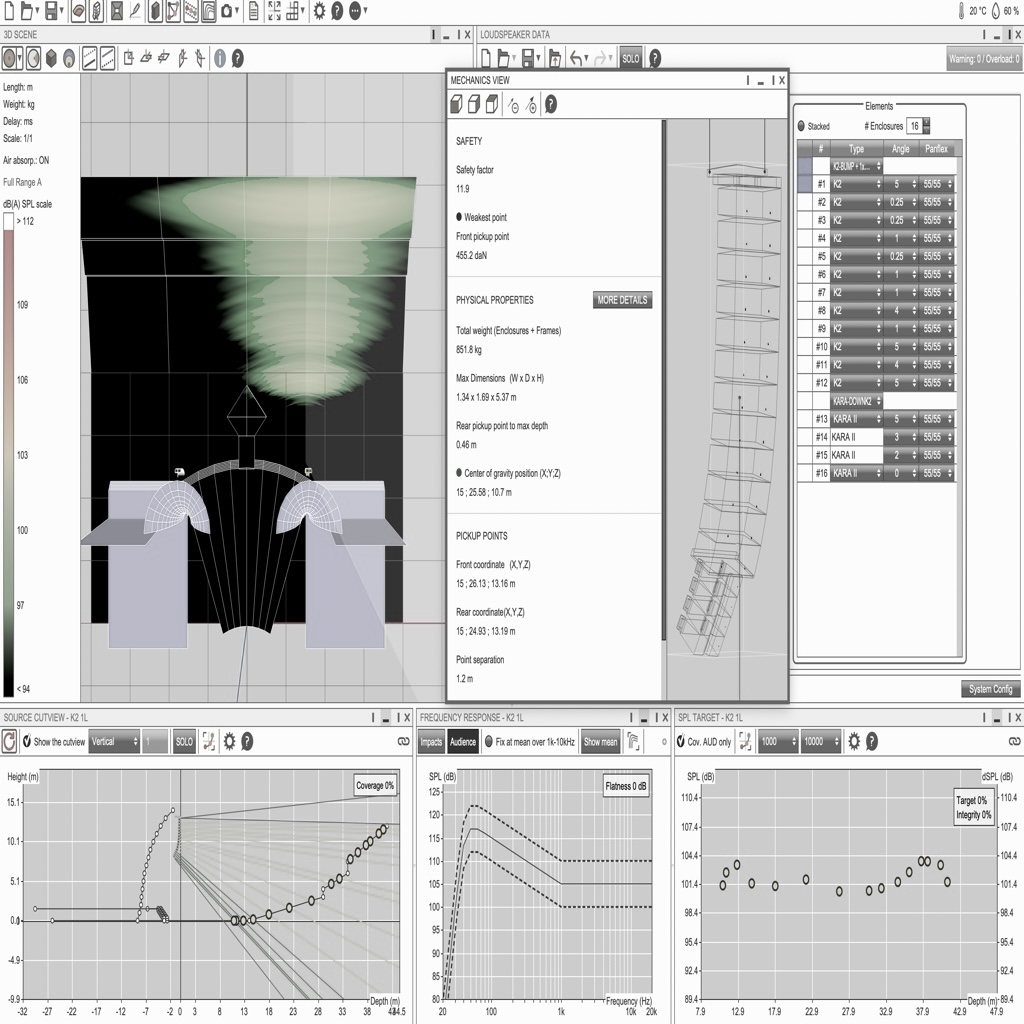Image resolution: width=1024 pixels, height=1024 pixels.
Task: Enable Cov. AUD only checkbox
Action: point(679,741)
